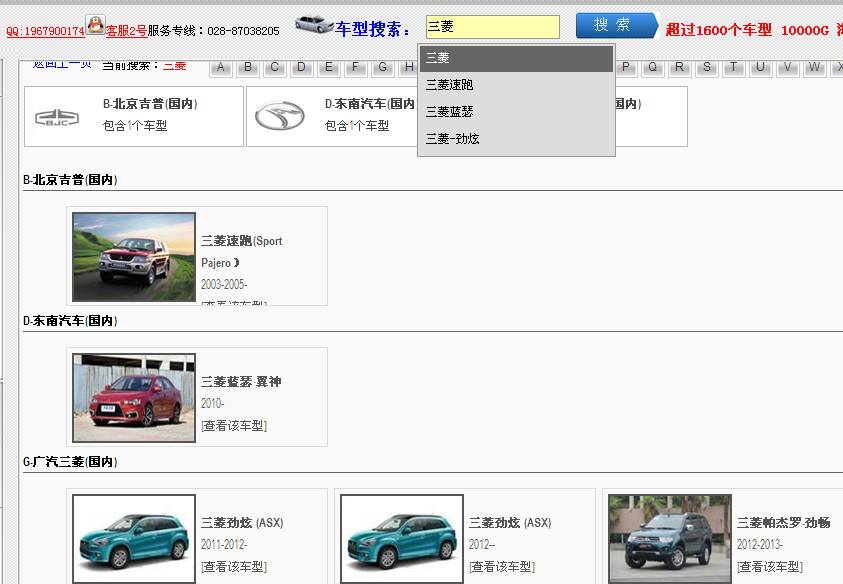843x584 pixels.
Task: Click the 服务专线 028-87038205 phone text
Action: [213, 31]
